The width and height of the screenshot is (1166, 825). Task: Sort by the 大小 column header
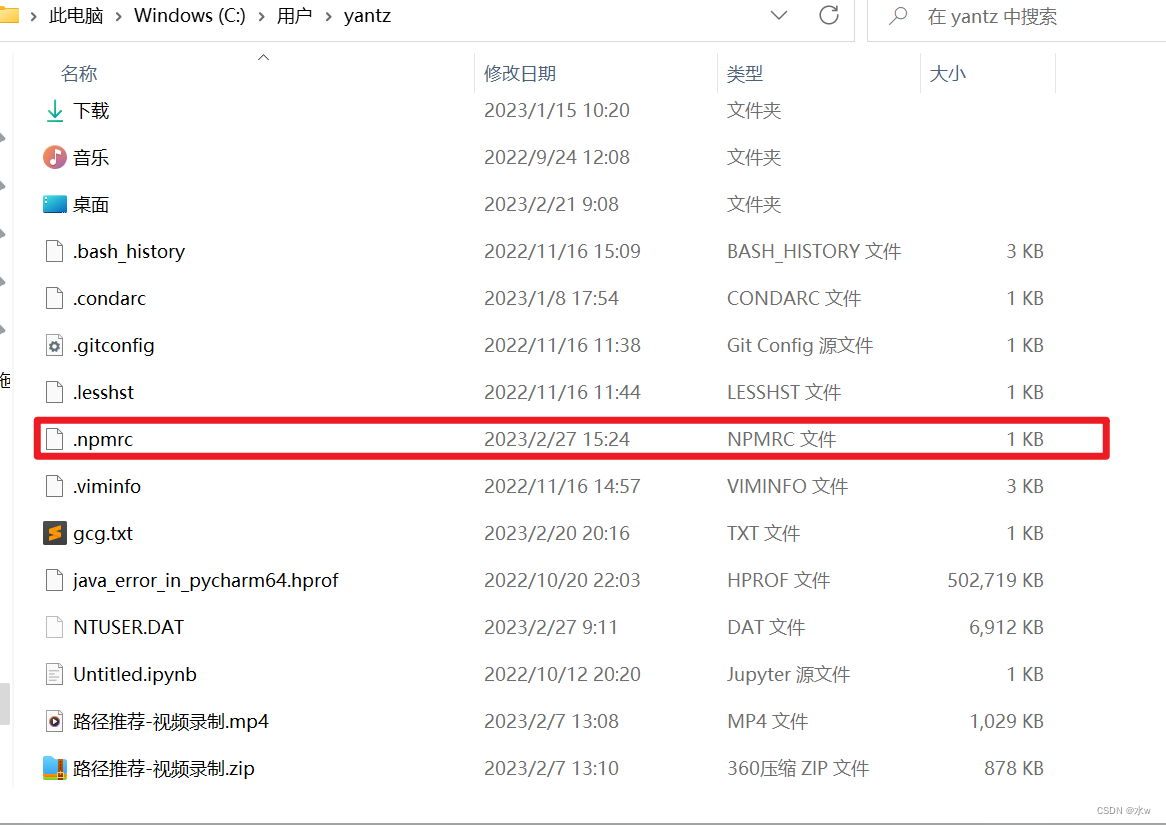(947, 74)
